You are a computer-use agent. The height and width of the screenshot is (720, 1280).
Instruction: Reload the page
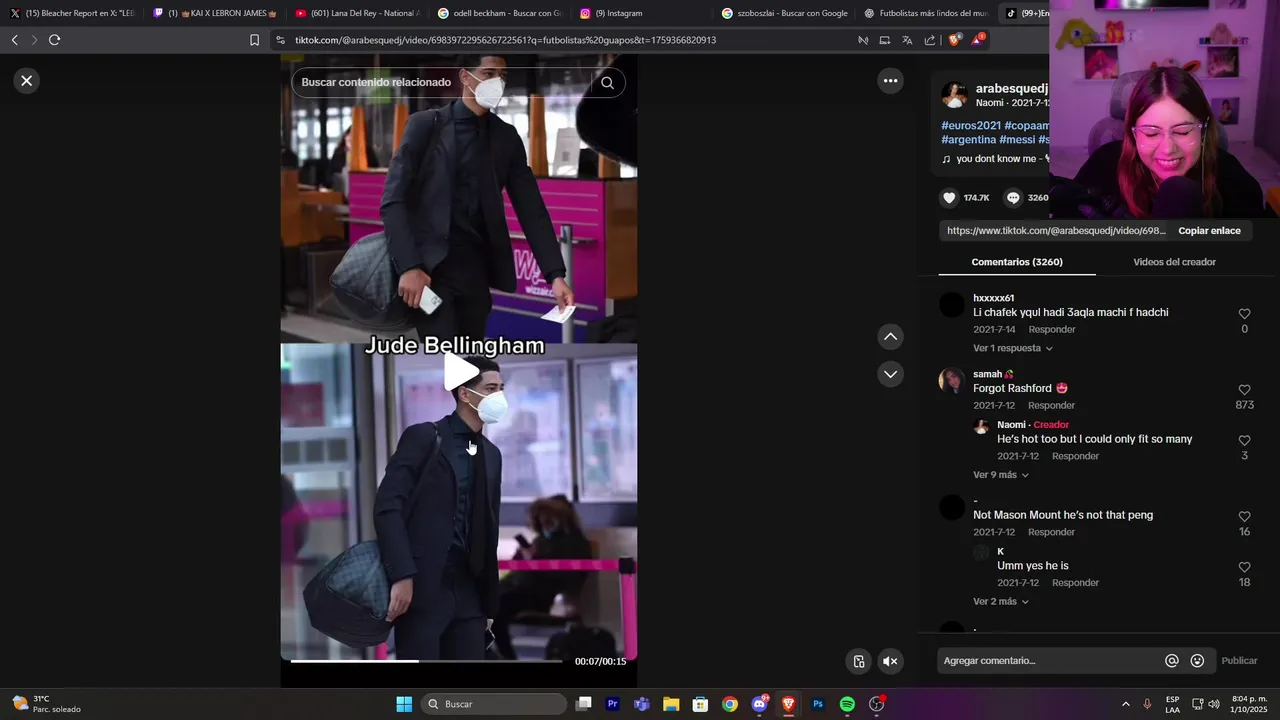[x=54, y=40]
